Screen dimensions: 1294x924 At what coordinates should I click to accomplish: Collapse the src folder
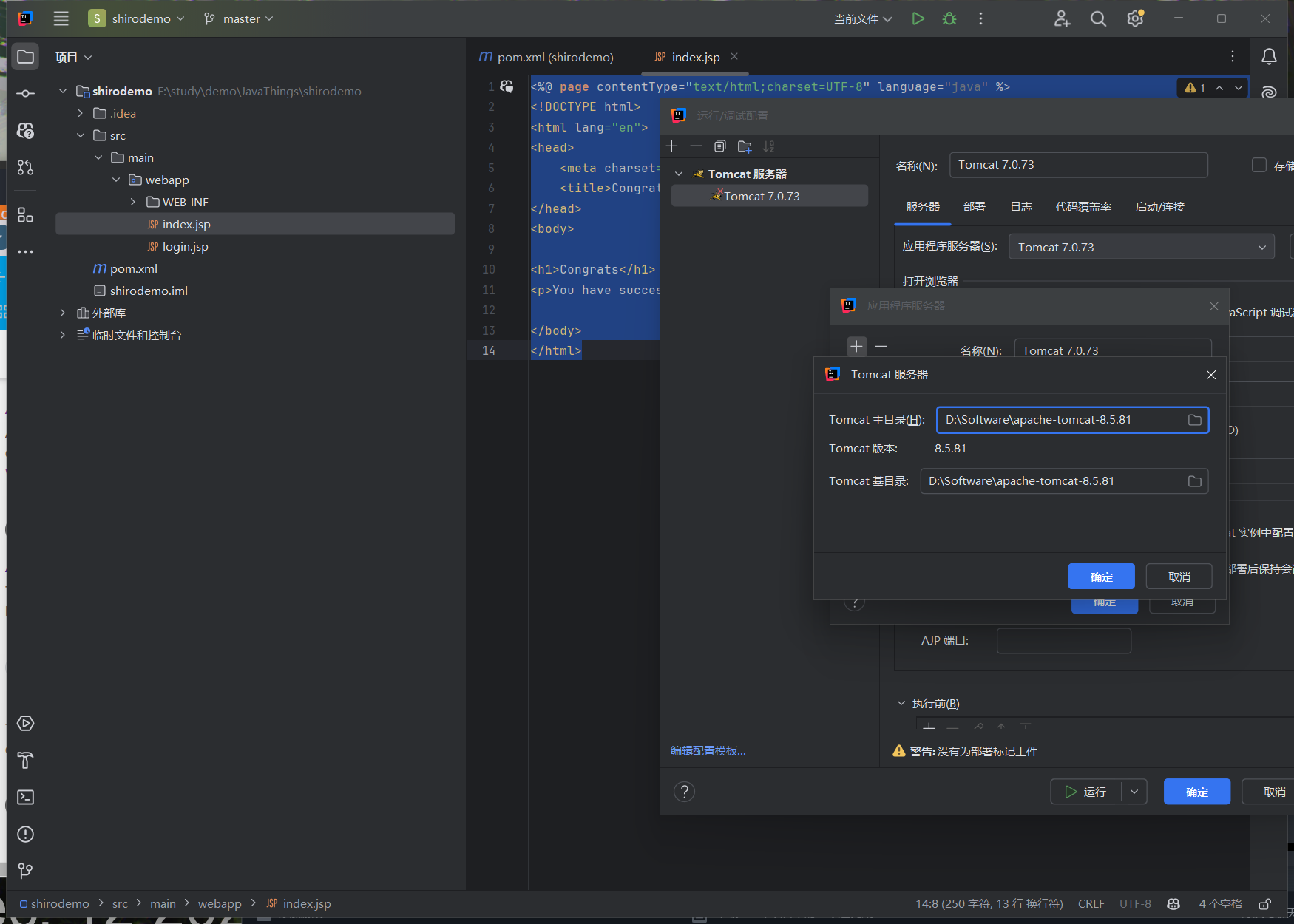point(80,135)
